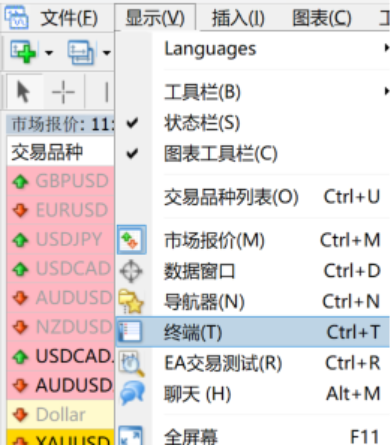Toggle the 图表工具栏(C) option
This screenshot has width=390, height=445.
pos(253,154)
